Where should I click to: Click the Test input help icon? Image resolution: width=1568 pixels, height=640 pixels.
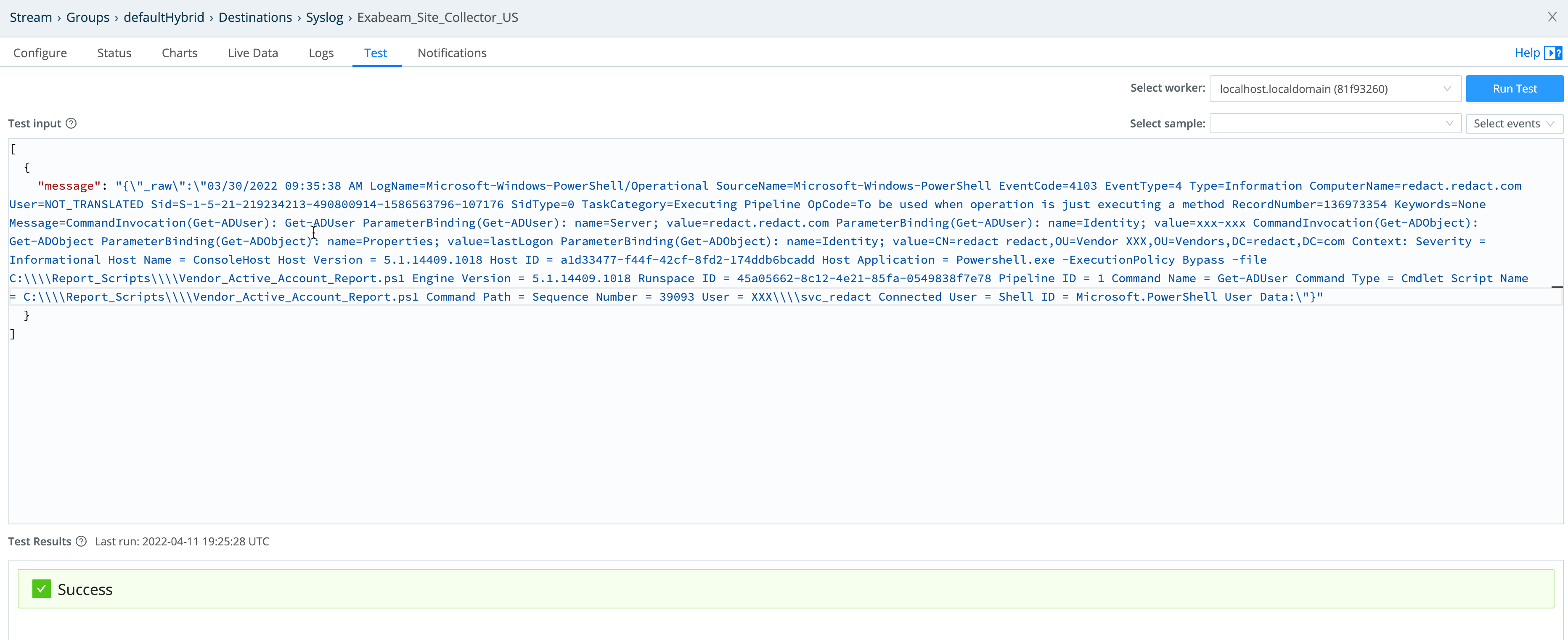coord(71,123)
